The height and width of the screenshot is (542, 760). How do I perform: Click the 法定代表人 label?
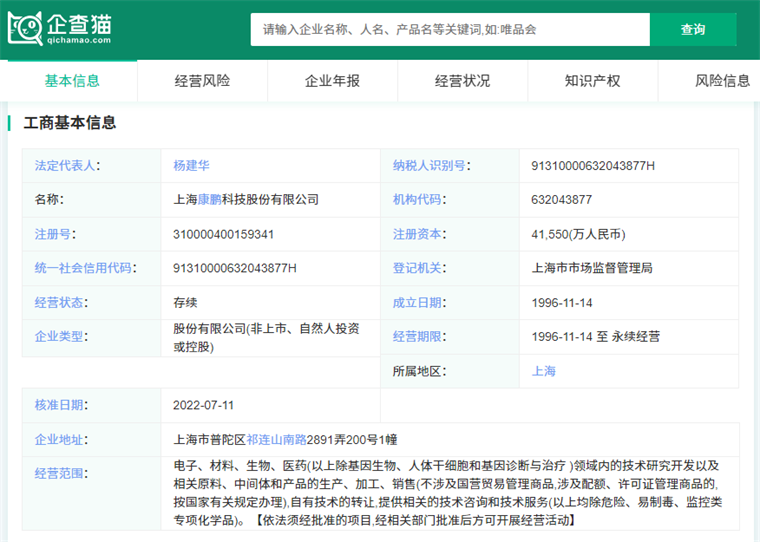[x=67, y=166]
